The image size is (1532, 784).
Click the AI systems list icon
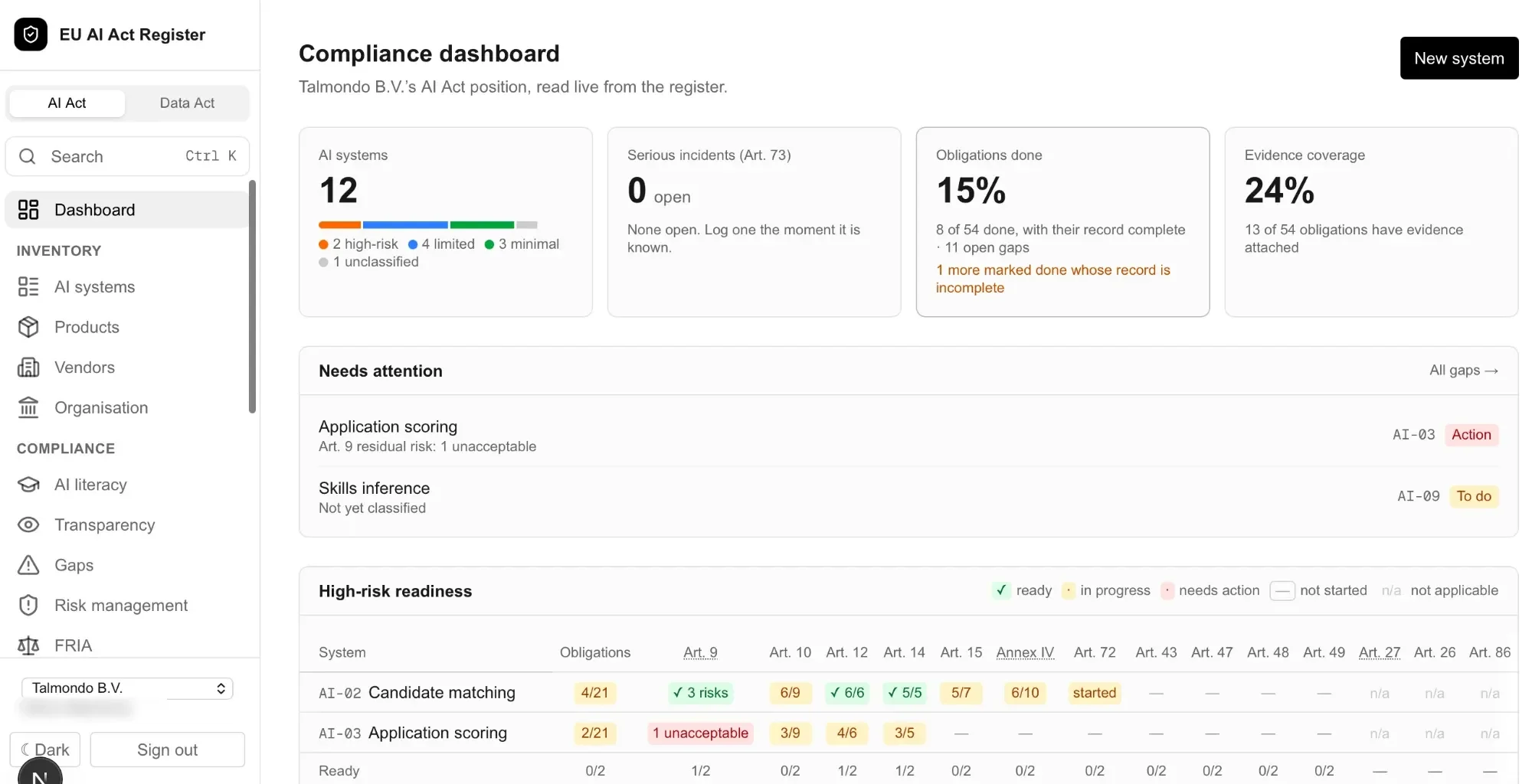pos(28,287)
